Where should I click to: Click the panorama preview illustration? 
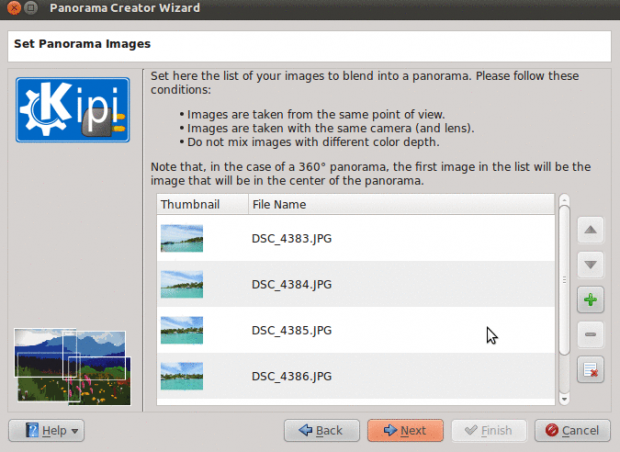(x=71, y=365)
